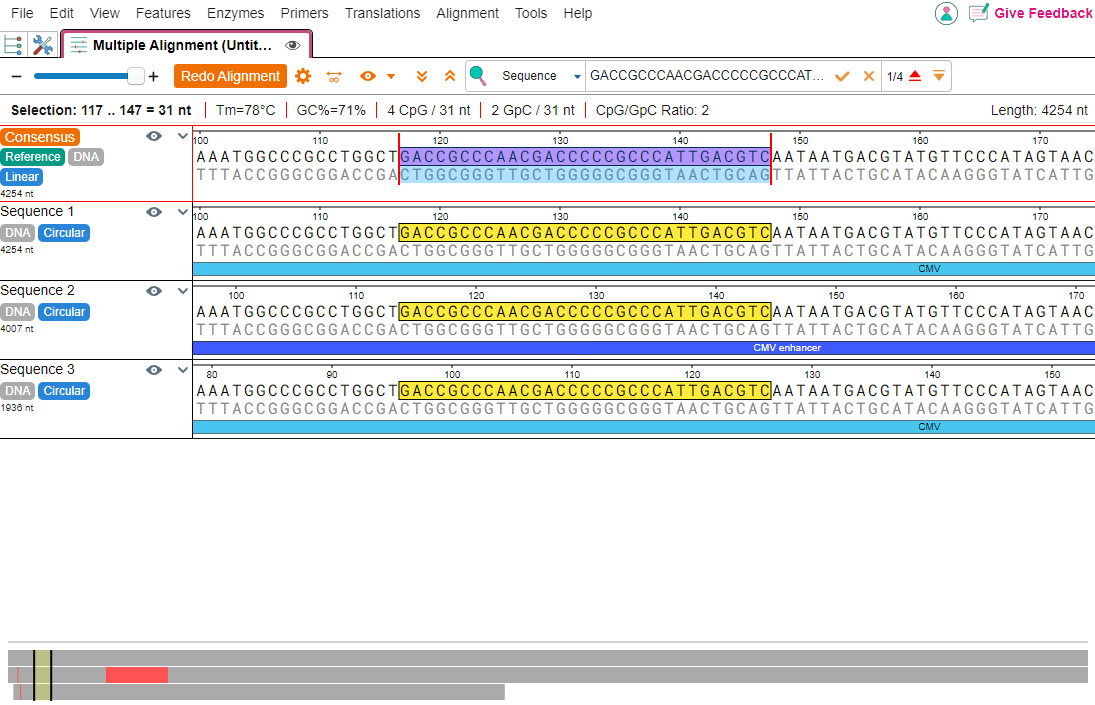1095x705 pixels.
Task: Open the Edit menu
Action: coord(61,13)
